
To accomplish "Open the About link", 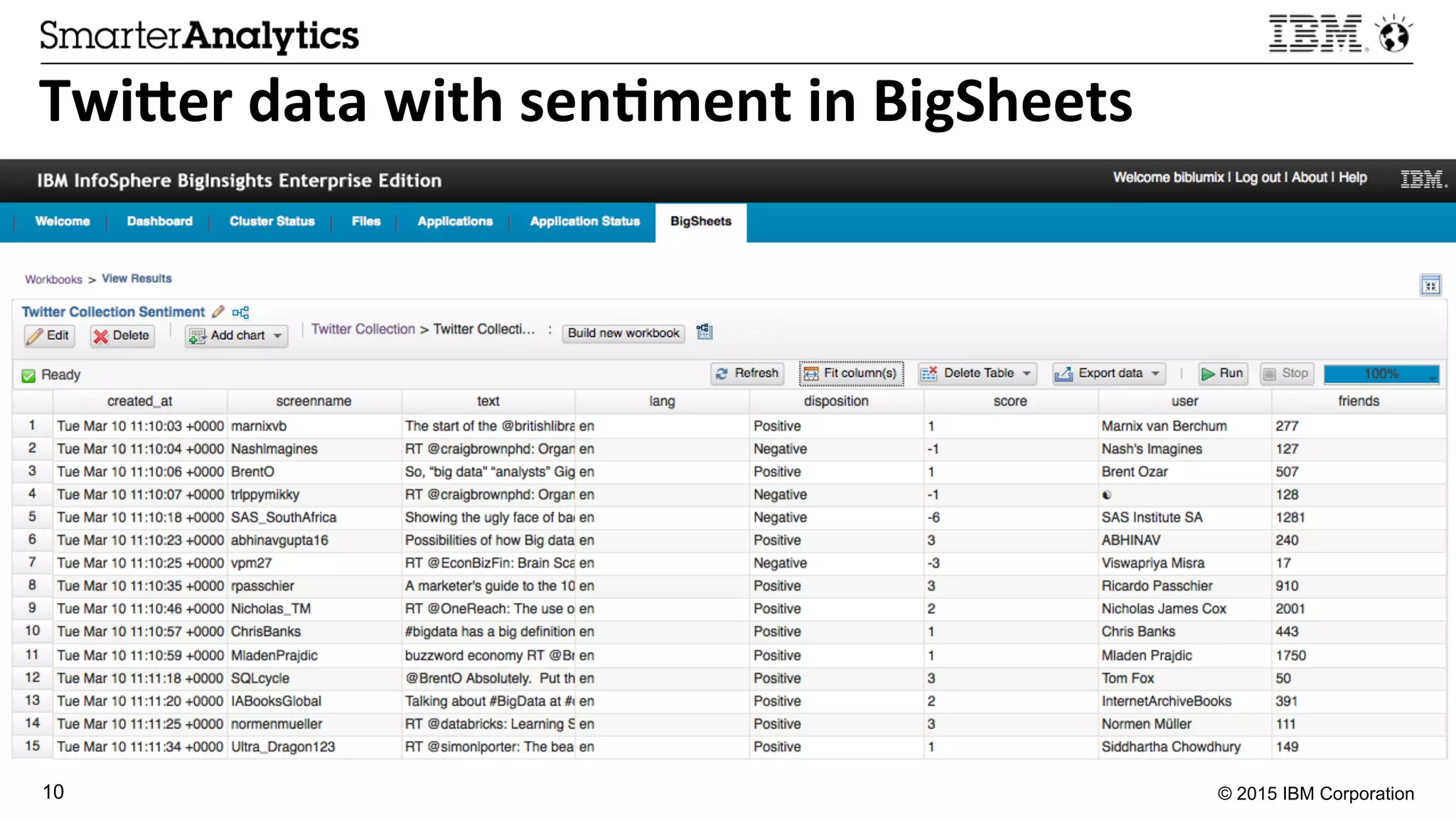I will tap(1310, 178).
